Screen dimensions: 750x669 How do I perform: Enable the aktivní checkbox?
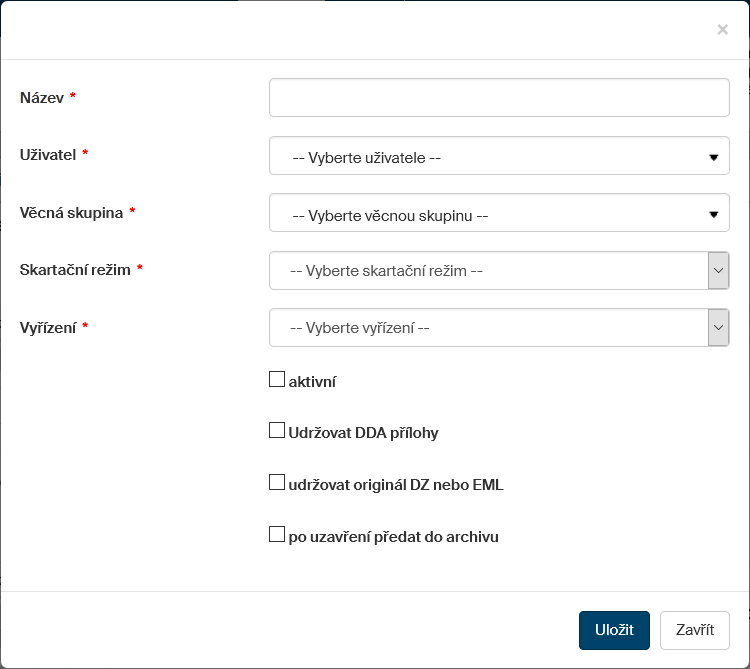[277, 380]
